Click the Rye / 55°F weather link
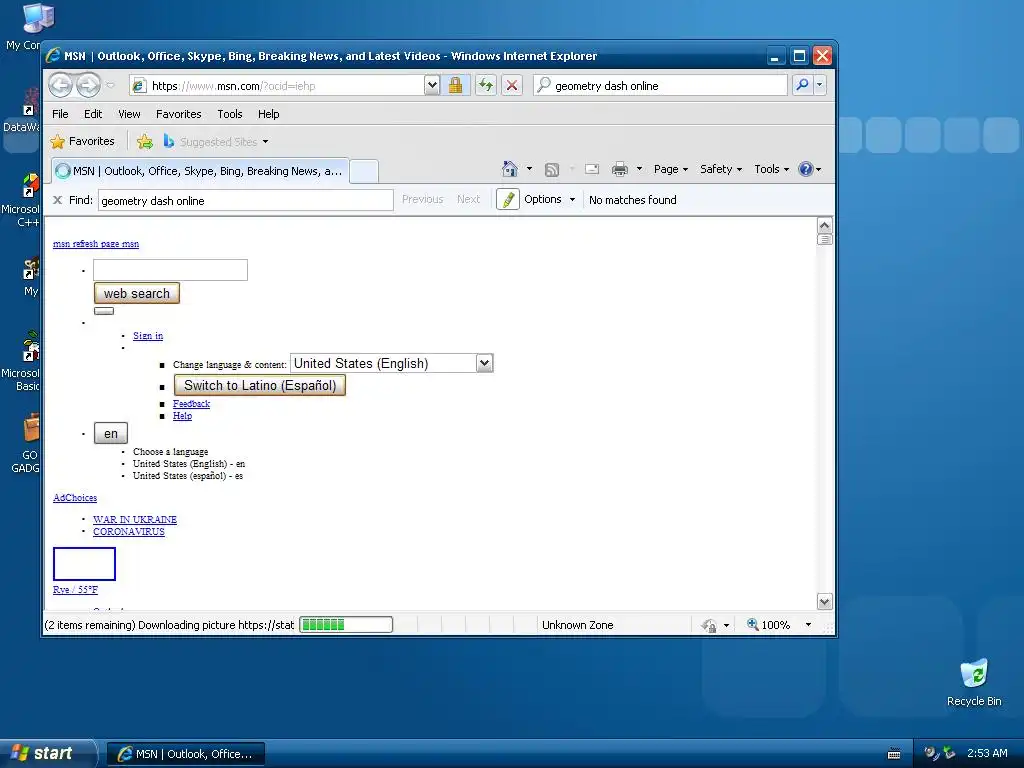Screen dimensions: 1024x768 point(76,590)
